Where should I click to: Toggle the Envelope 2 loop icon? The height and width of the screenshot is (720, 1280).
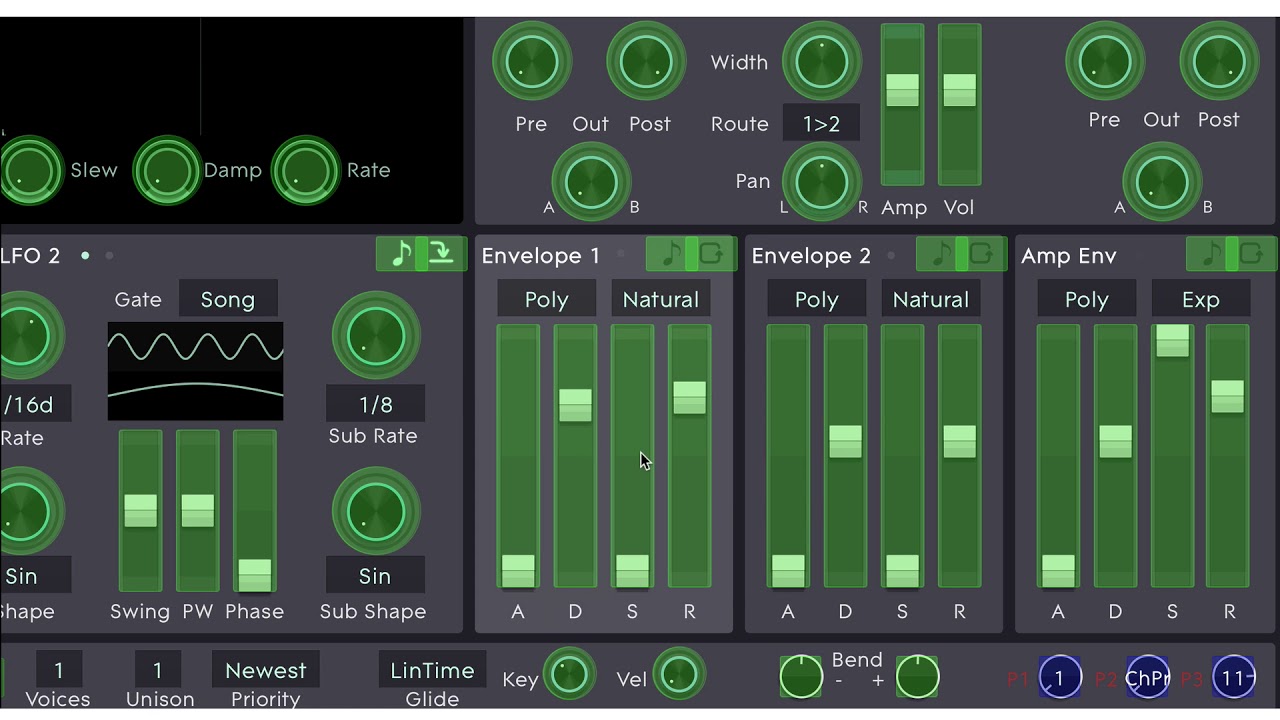[x=983, y=255]
